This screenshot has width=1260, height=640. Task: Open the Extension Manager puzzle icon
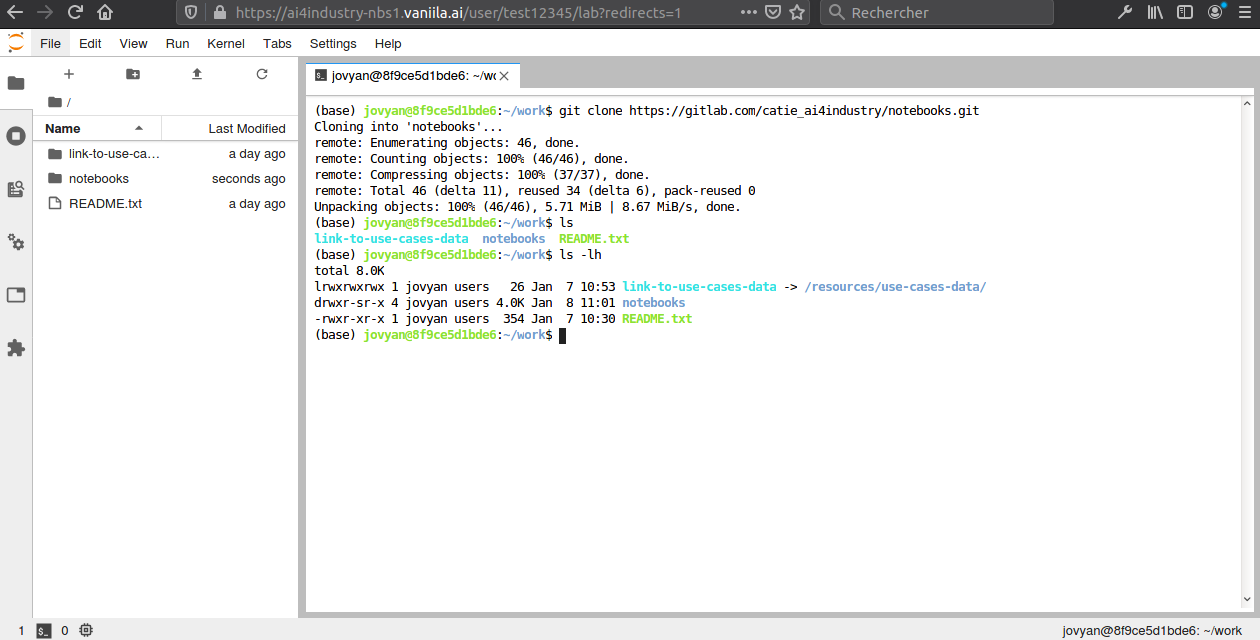[x=16, y=348]
